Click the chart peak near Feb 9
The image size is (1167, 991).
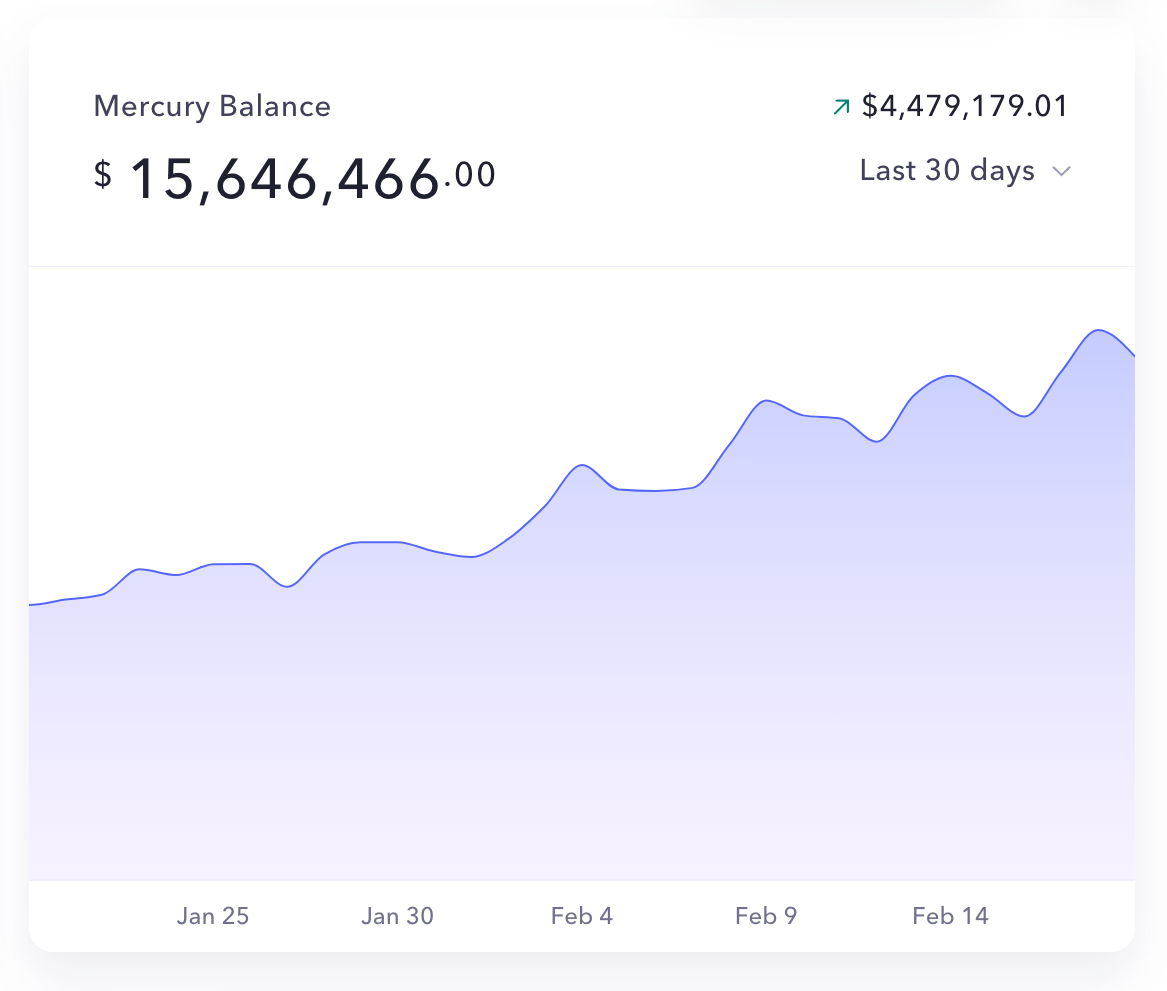[768, 400]
